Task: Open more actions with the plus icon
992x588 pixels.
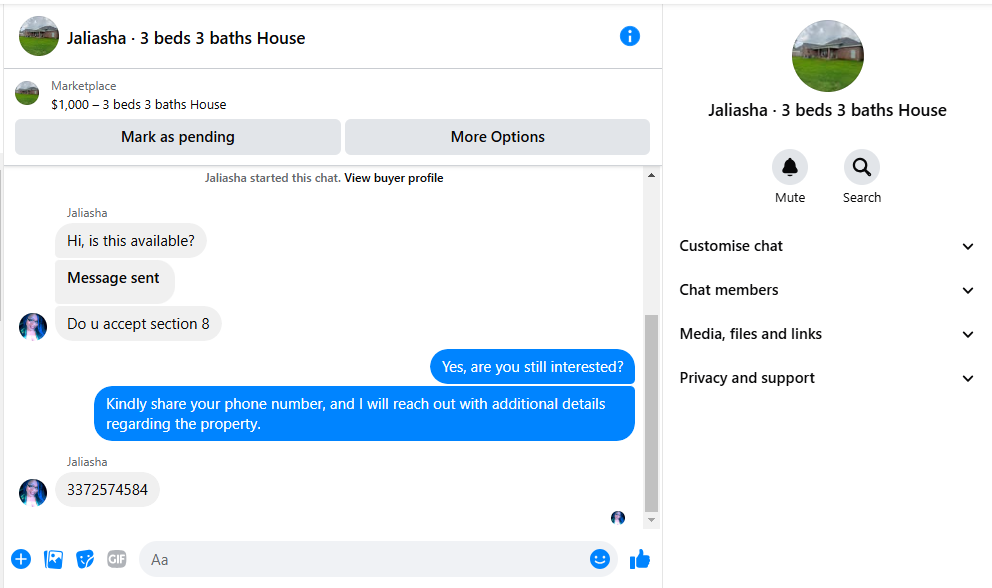Action: [x=21, y=559]
